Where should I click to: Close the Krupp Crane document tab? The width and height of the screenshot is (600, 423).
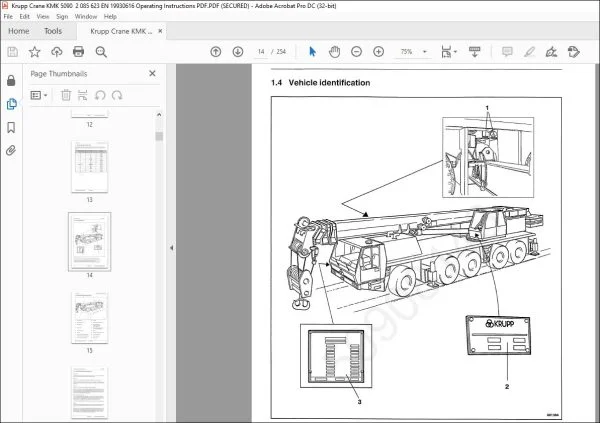(x=160, y=31)
